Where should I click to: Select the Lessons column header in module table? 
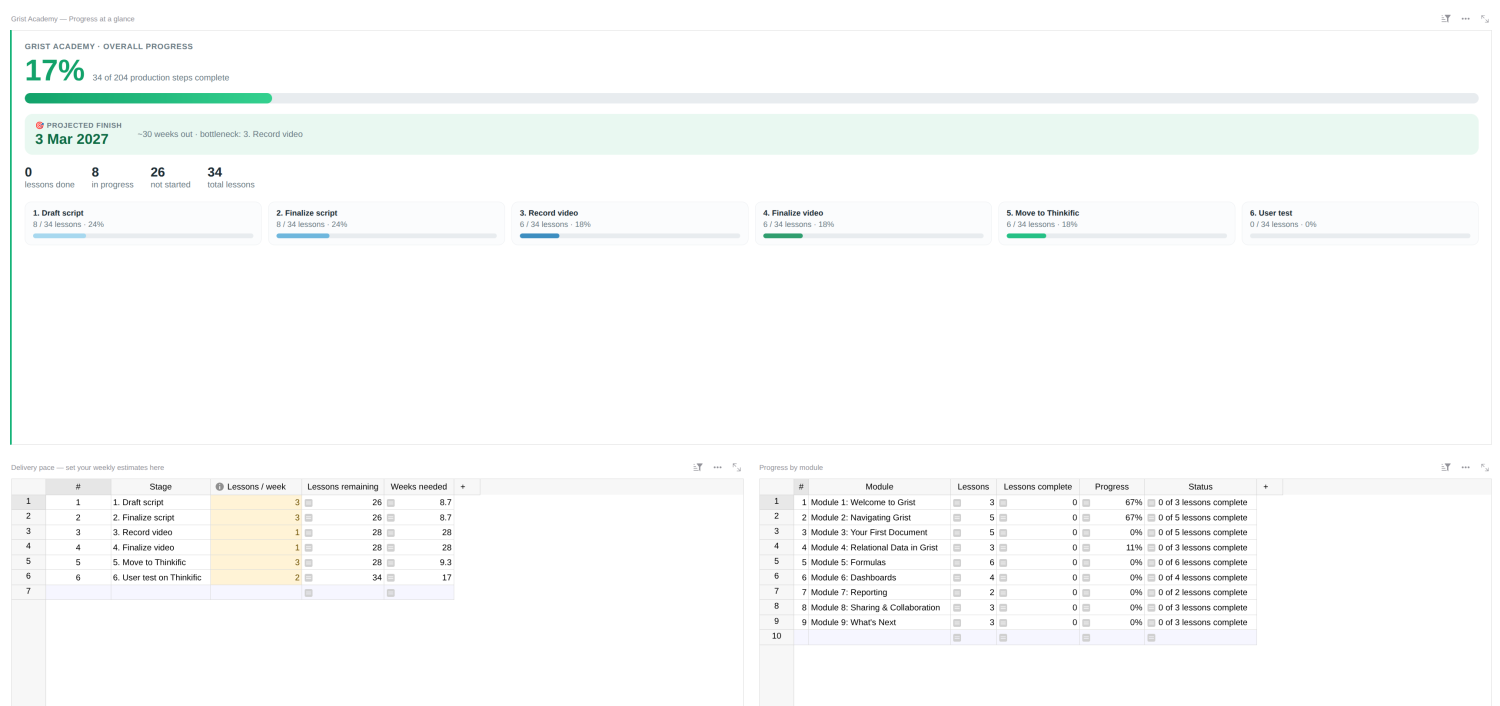pos(974,487)
